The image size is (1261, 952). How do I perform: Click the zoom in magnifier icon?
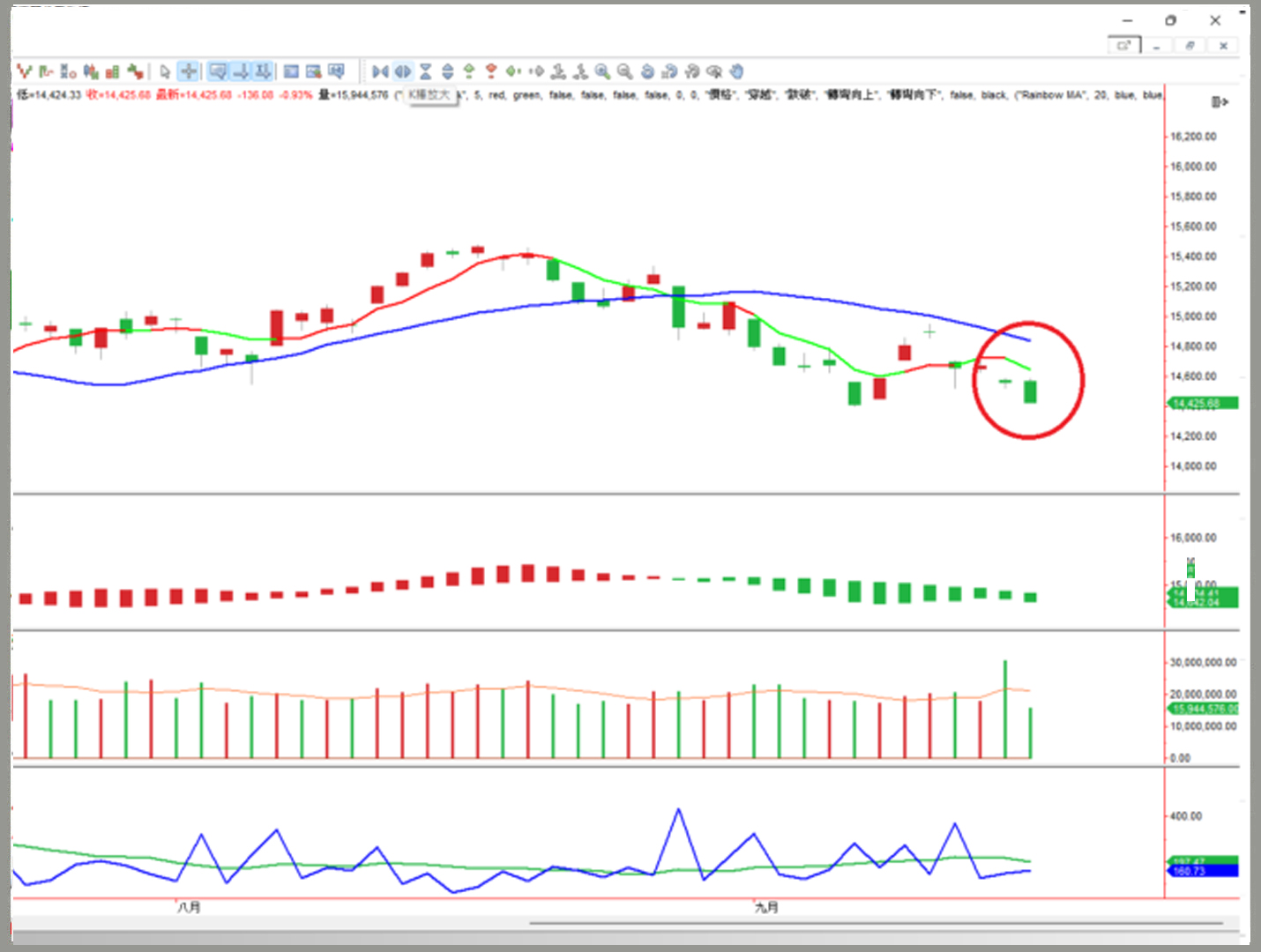point(602,71)
